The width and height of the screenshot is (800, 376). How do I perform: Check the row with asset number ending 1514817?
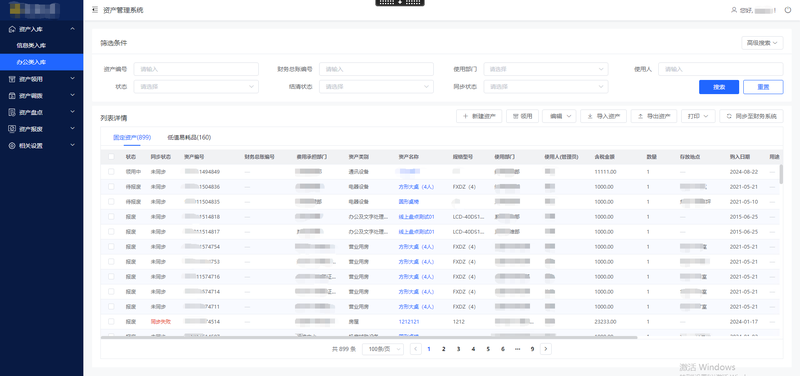click(x=111, y=232)
